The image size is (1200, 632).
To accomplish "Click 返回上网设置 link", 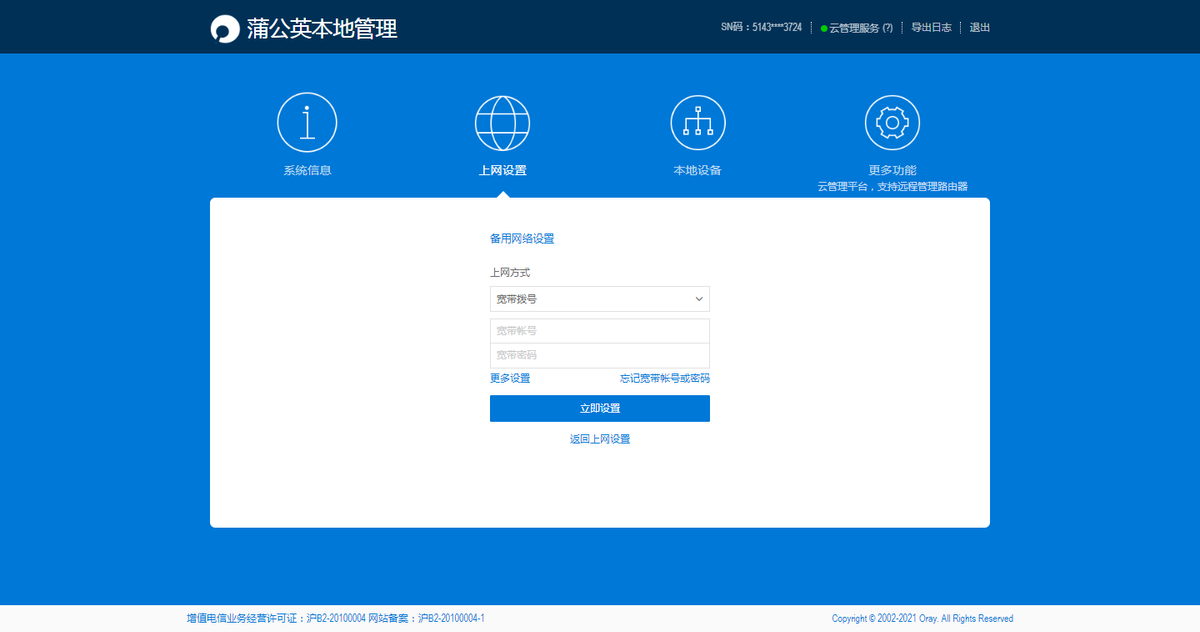I will coord(600,439).
